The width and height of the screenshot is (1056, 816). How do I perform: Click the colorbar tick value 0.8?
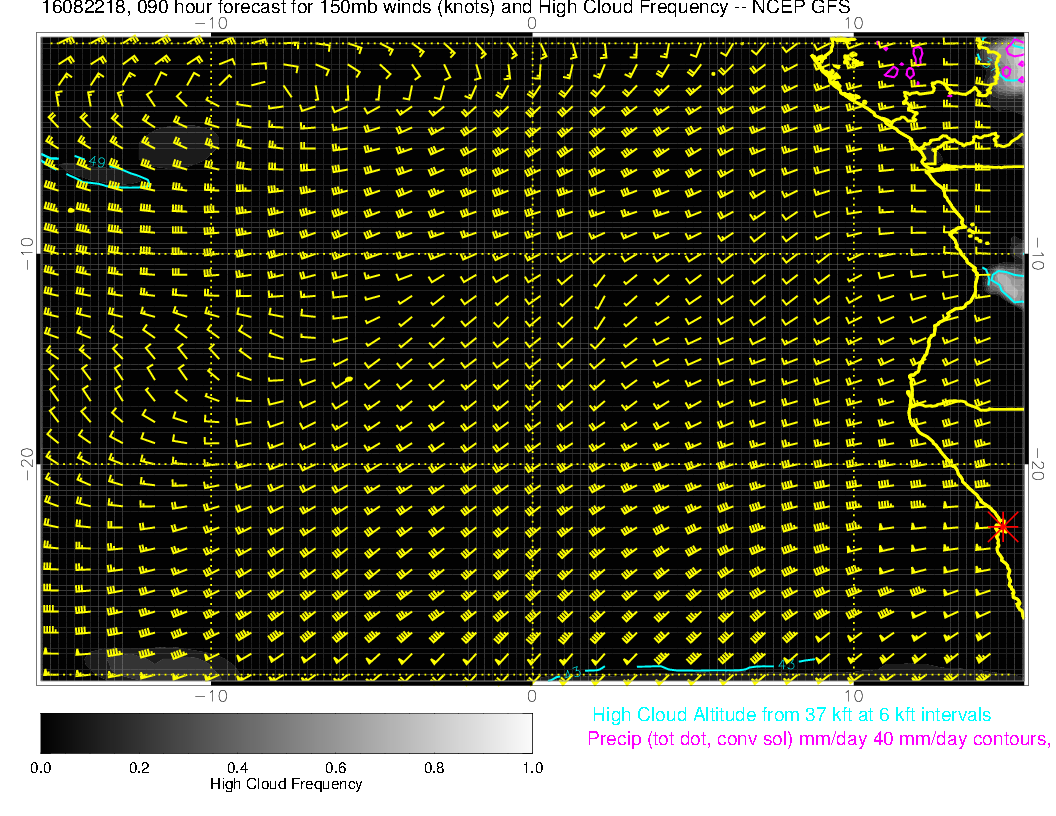click(x=434, y=768)
